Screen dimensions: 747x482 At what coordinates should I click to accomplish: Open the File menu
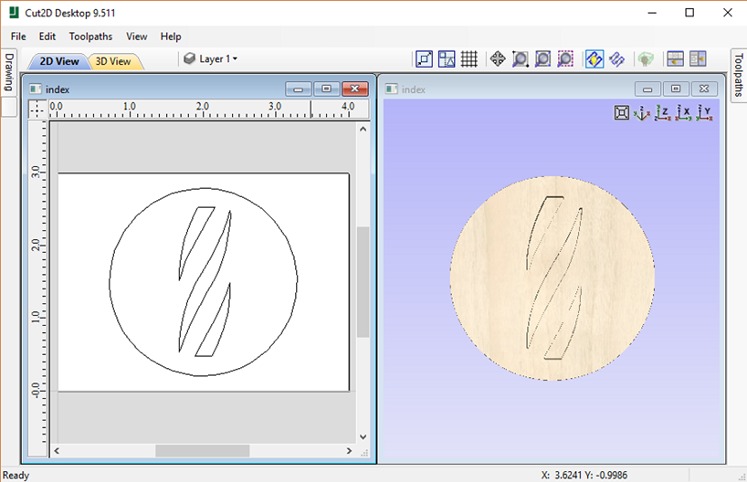[18, 36]
